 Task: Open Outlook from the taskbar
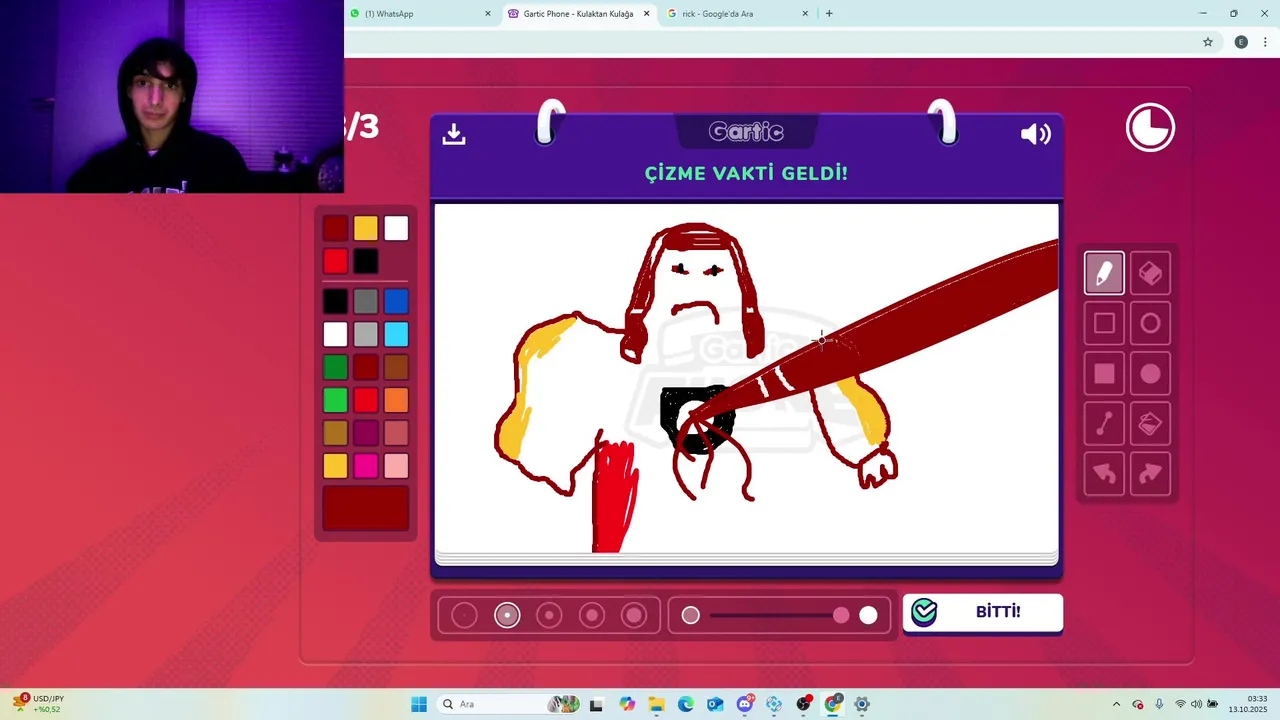point(715,704)
